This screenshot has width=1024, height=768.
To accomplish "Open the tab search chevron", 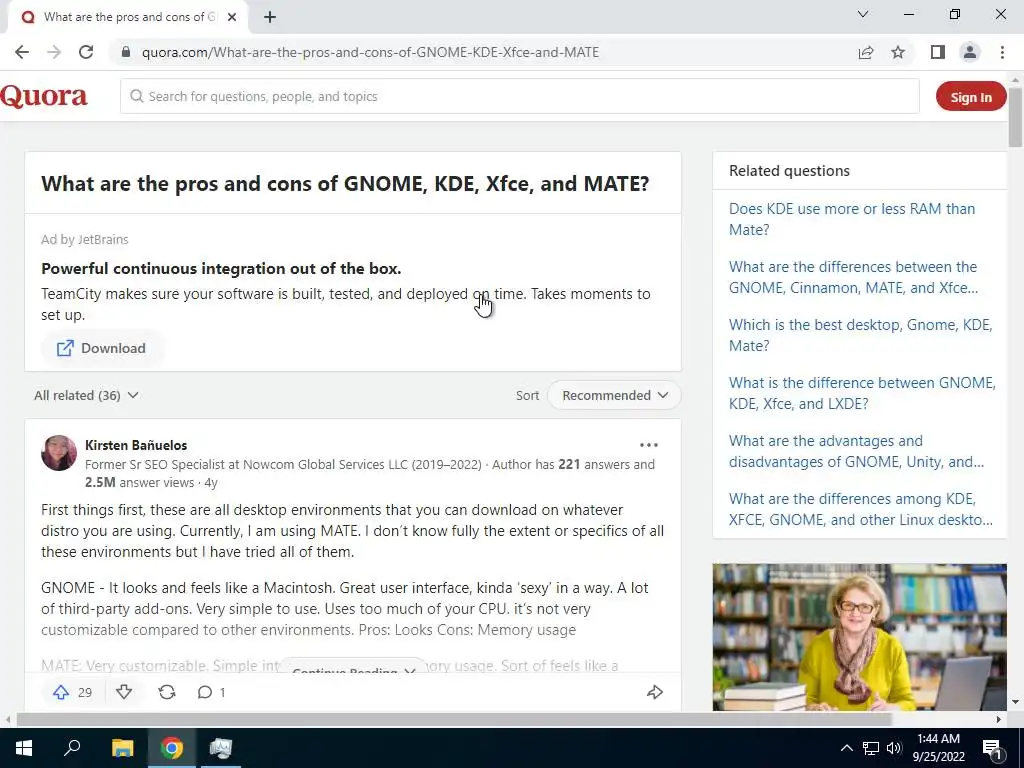I will [863, 14].
